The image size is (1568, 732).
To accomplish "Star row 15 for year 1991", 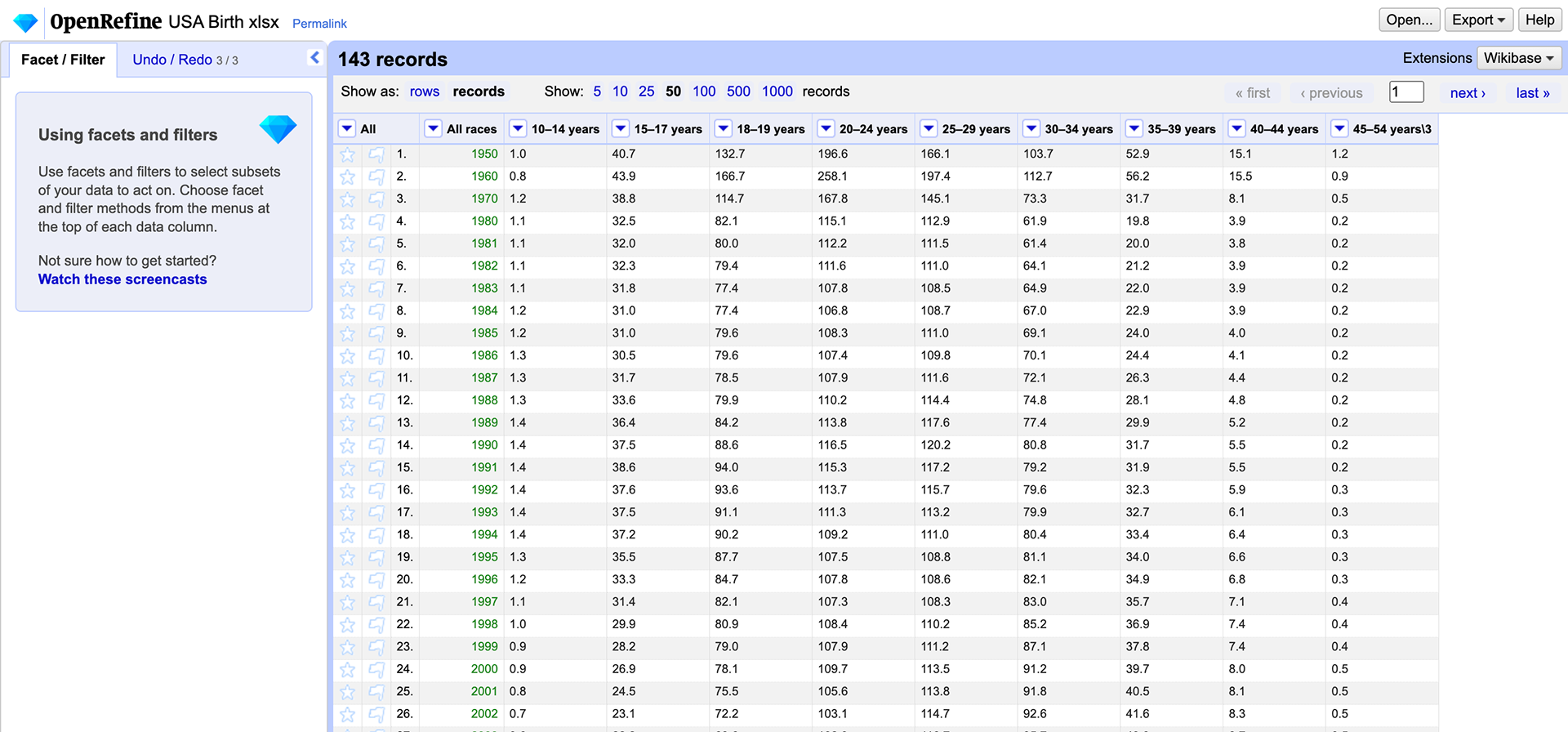I will click(348, 468).
